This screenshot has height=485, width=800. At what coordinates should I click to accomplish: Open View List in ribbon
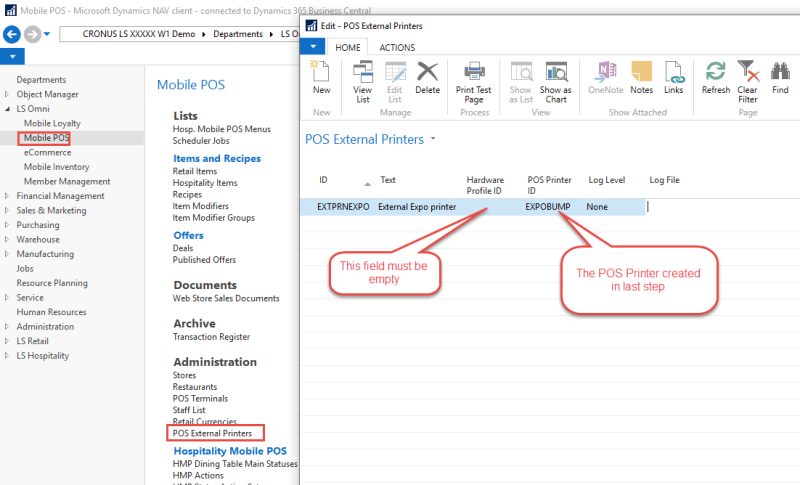tap(363, 82)
